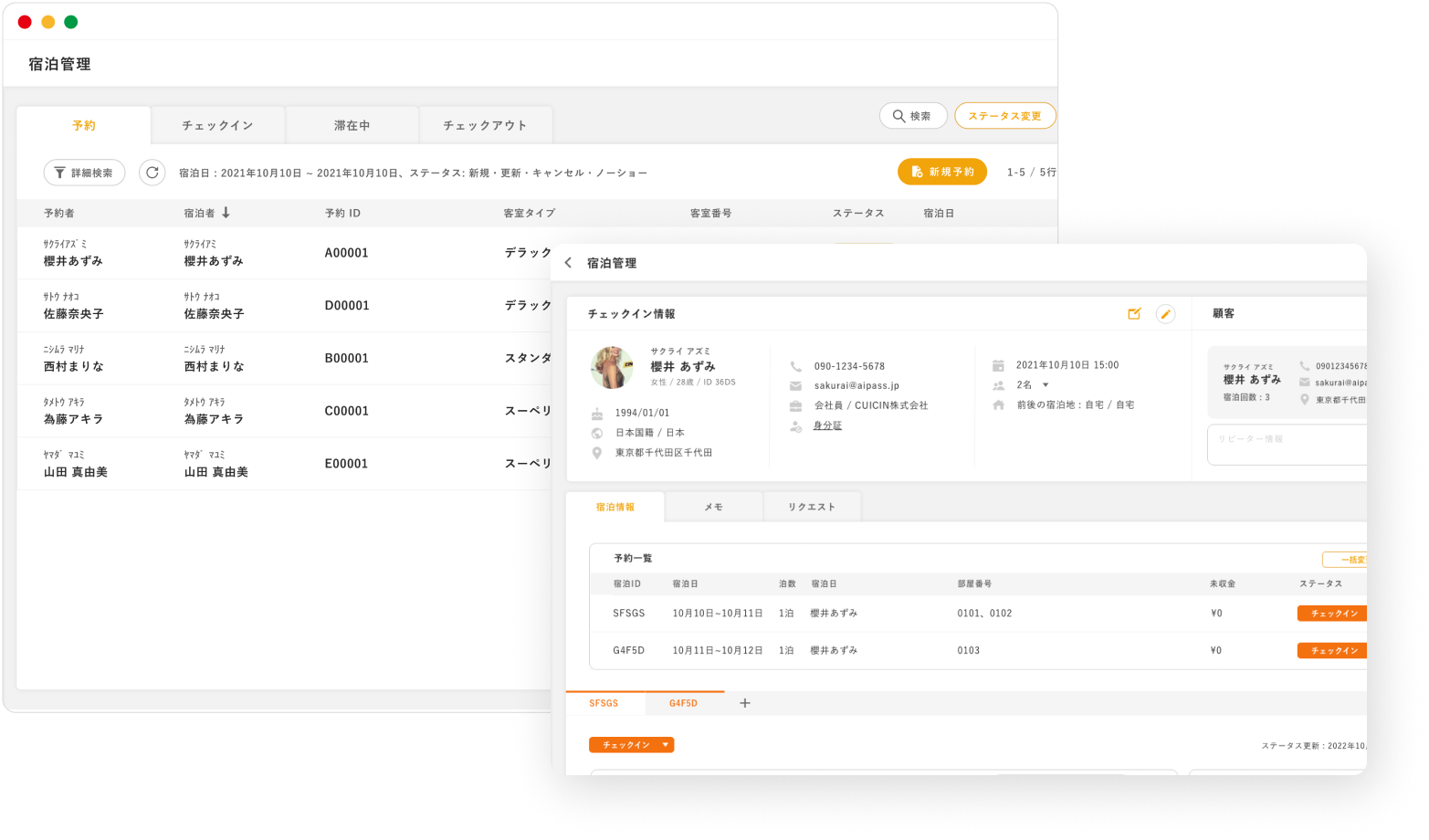Open the ステータス変更 control
This screenshot has width=1429, height=840.
pos(1004,116)
